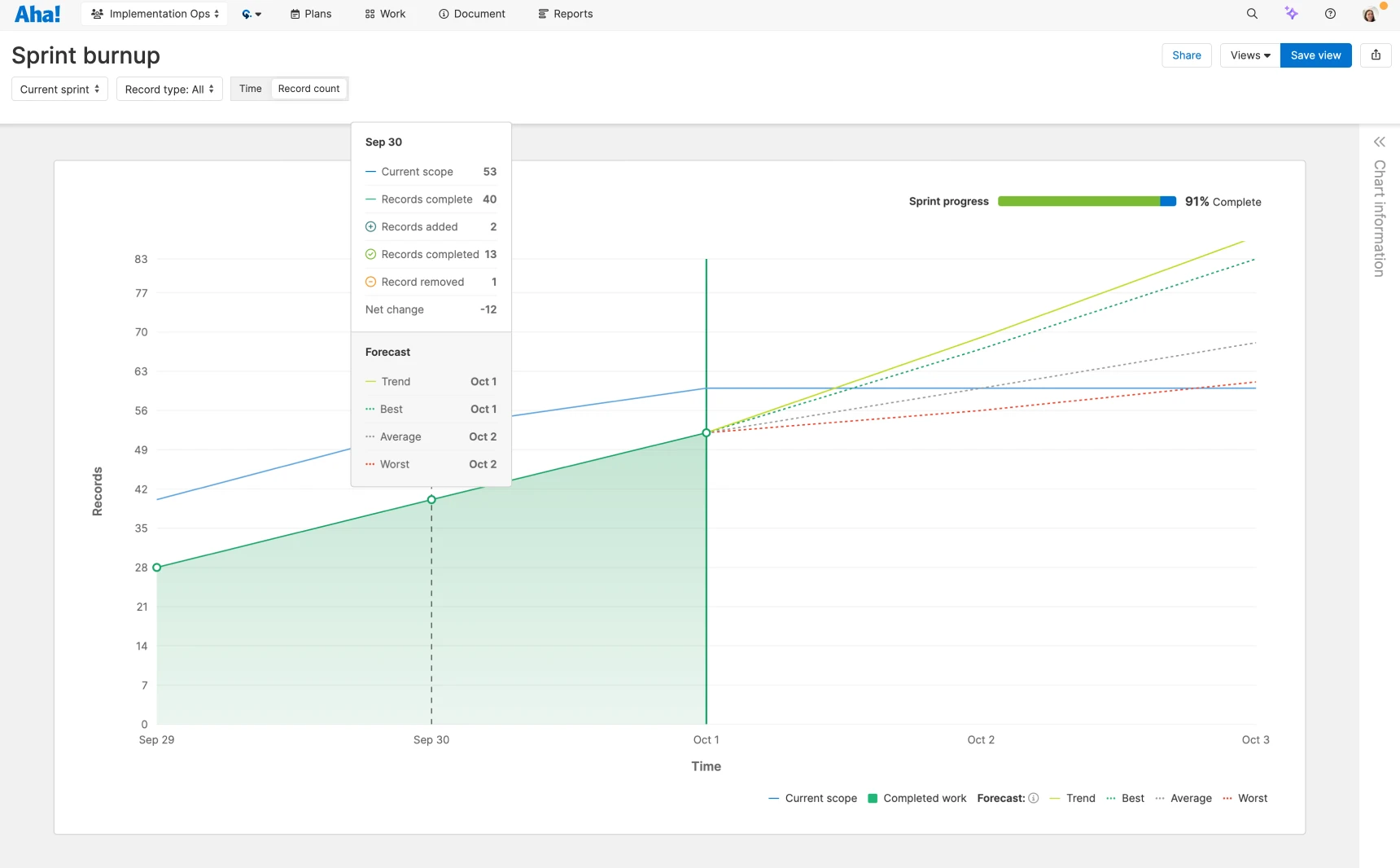Click the export icon next to Save view
Screen dimensions: 1400x868
point(1376,55)
